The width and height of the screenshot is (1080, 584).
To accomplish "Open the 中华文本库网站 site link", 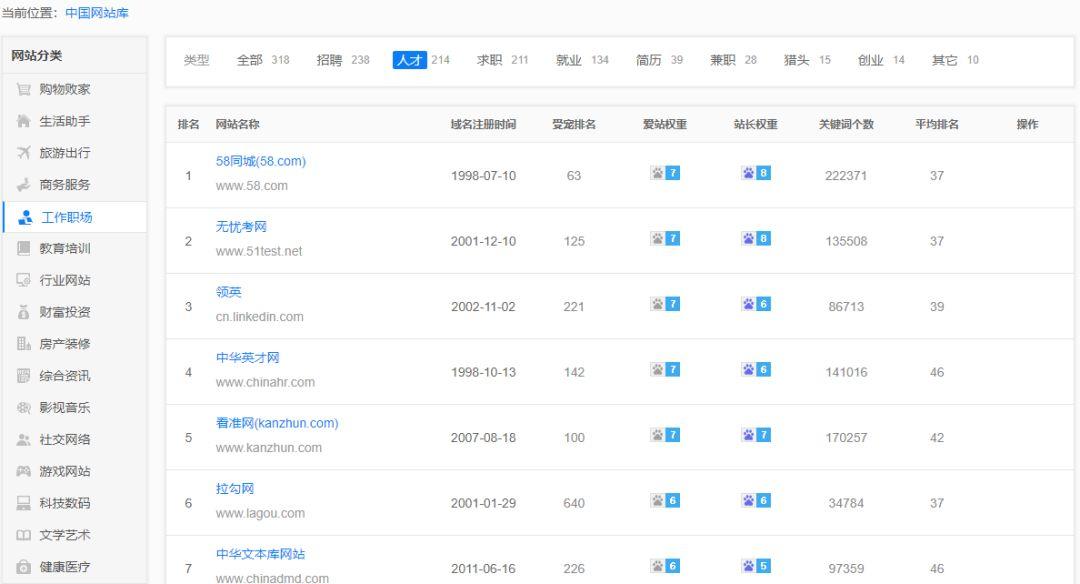I will click(x=260, y=554).
